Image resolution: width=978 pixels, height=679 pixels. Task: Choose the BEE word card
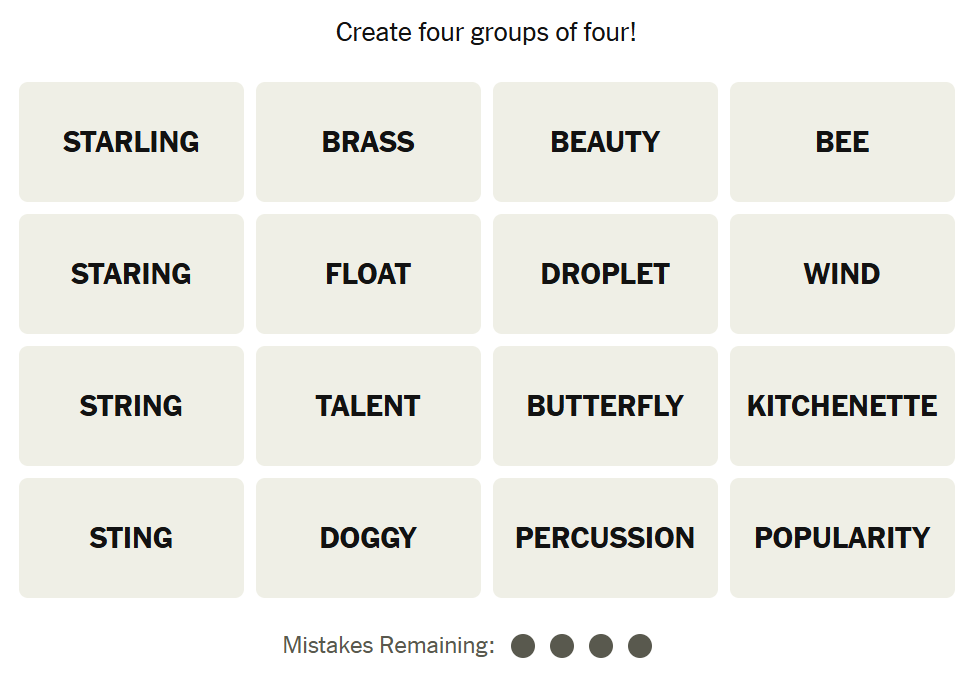point(842,142)
